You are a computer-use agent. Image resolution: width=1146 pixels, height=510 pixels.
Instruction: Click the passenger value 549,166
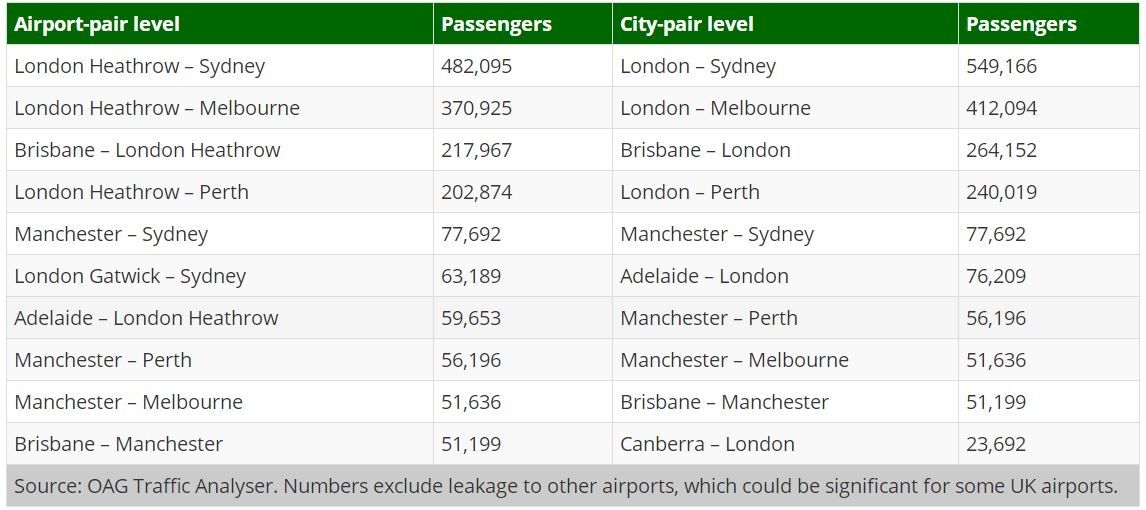1001,67
